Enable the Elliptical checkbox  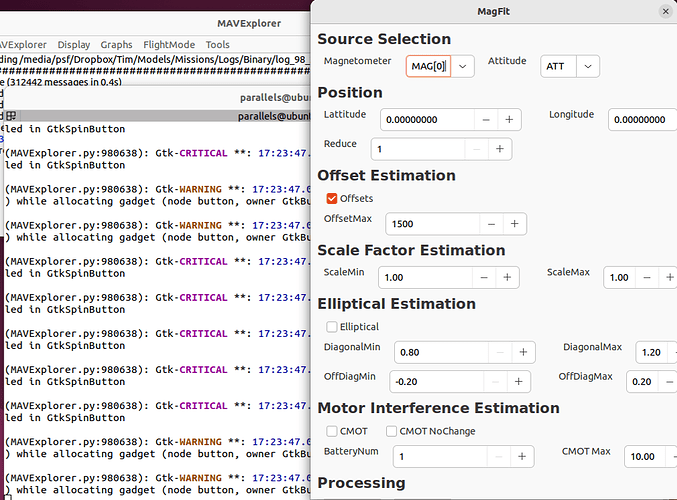point(332,327)
